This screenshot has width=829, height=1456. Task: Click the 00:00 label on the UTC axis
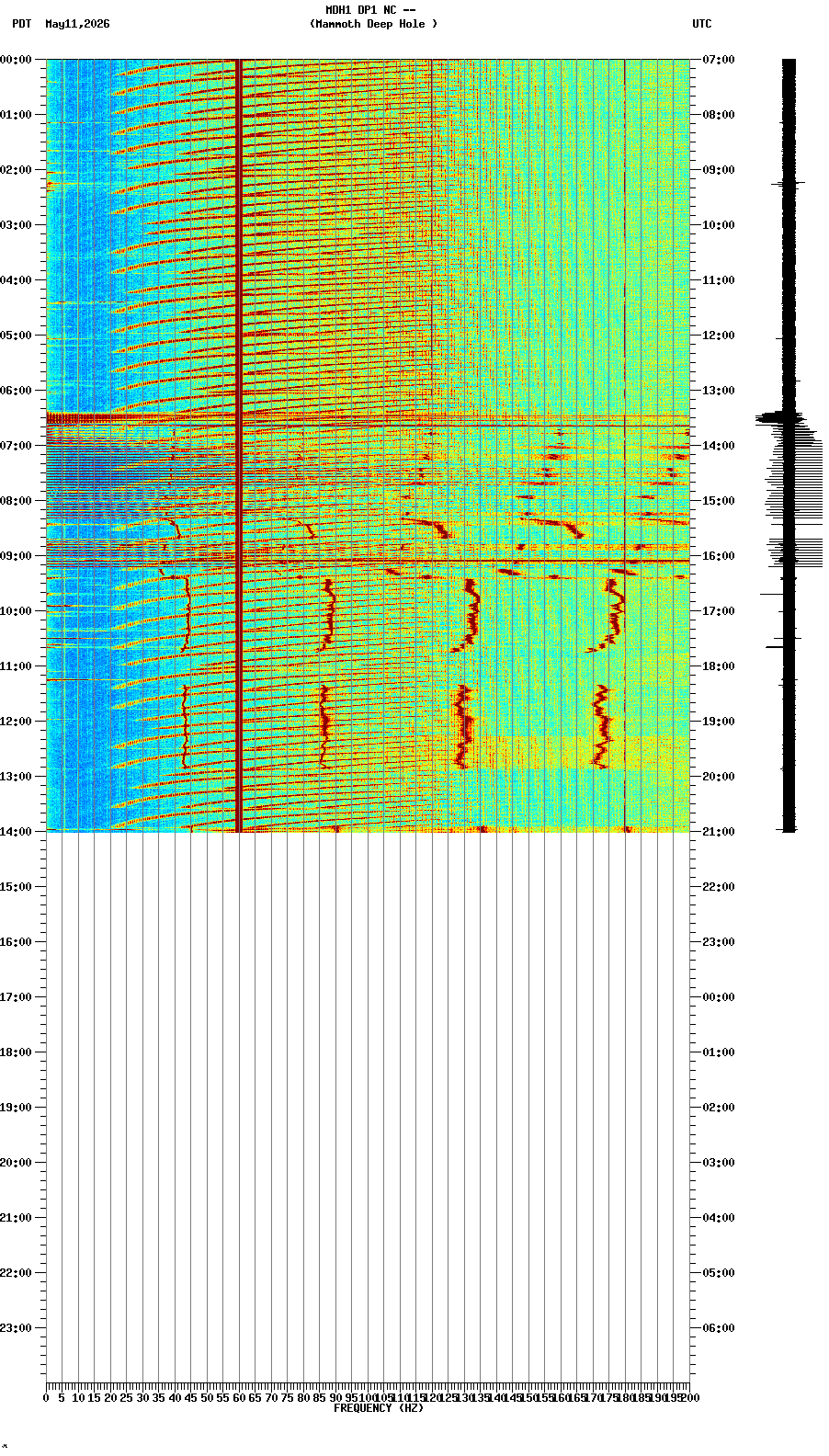coord(719,997)
